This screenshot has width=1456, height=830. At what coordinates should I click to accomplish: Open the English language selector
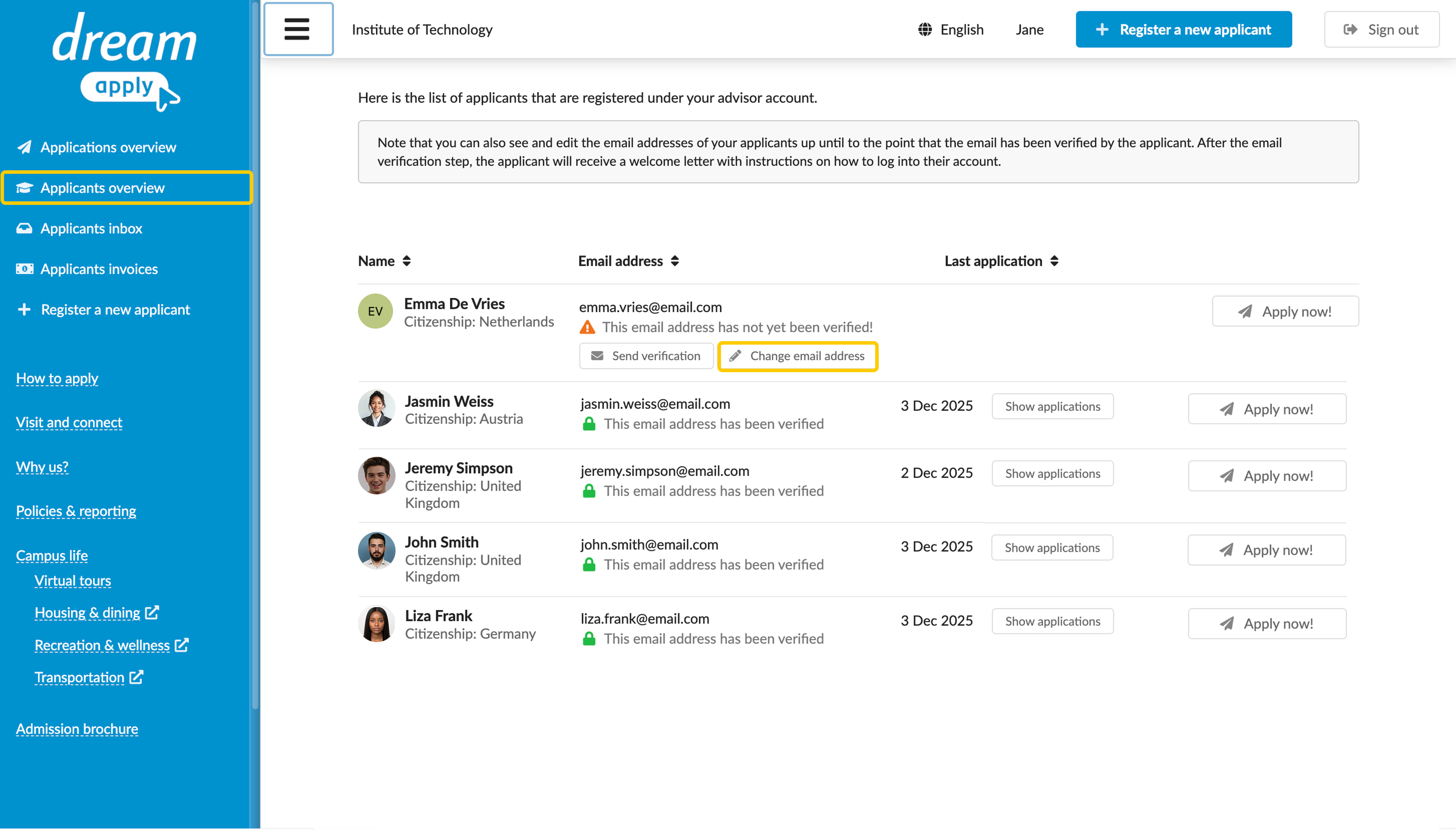951,30
